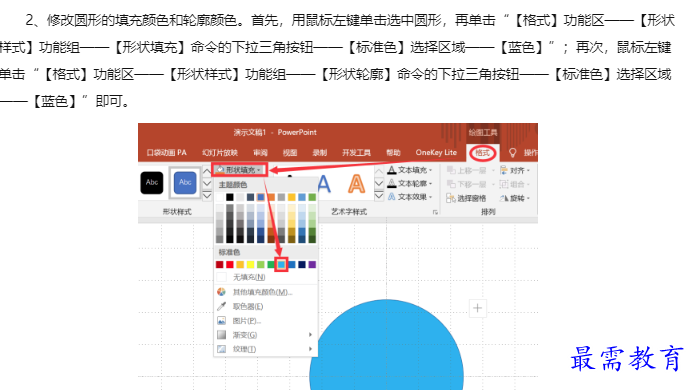
Task: Pick the light green standard color
Action: click(x=261, y=265)
